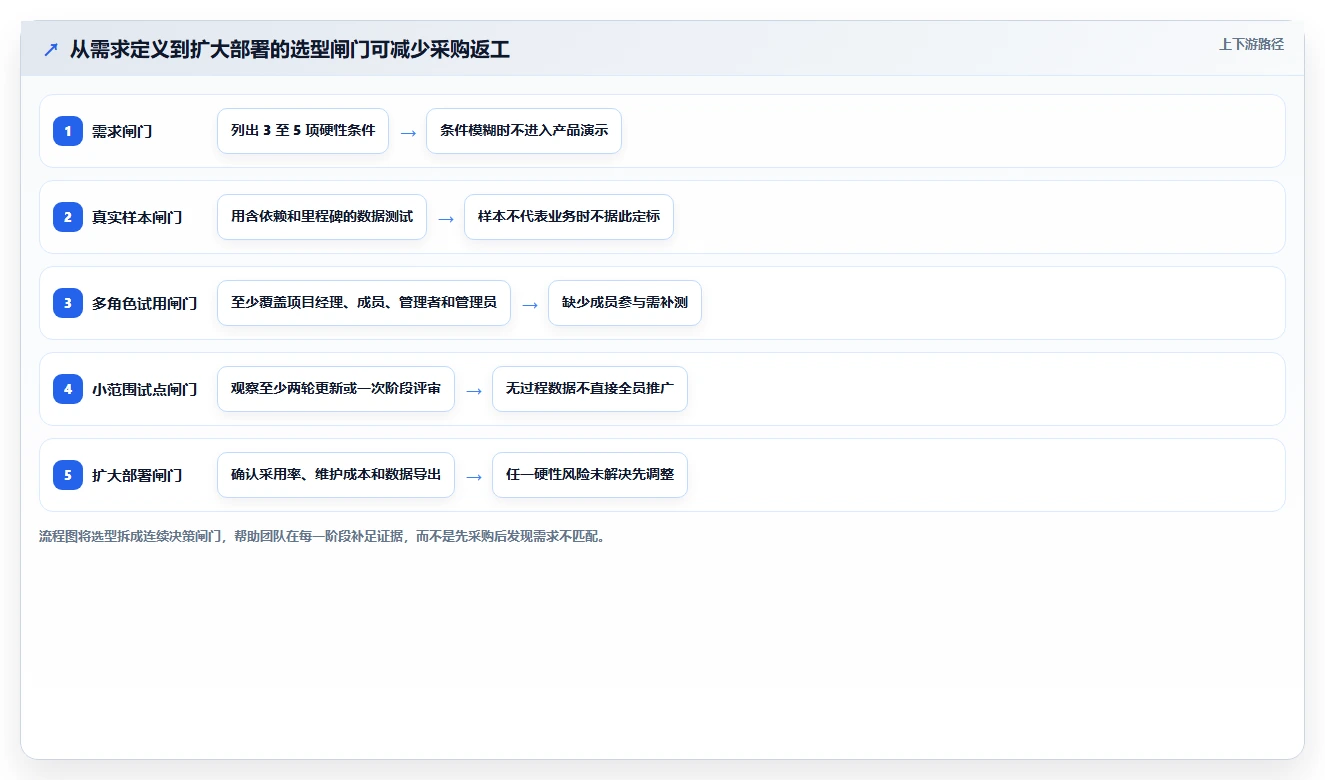Select the box 确认采用率、维护成本和数据导出
Viewport: 1325px width, 780px height.
(x=336, y=475)
